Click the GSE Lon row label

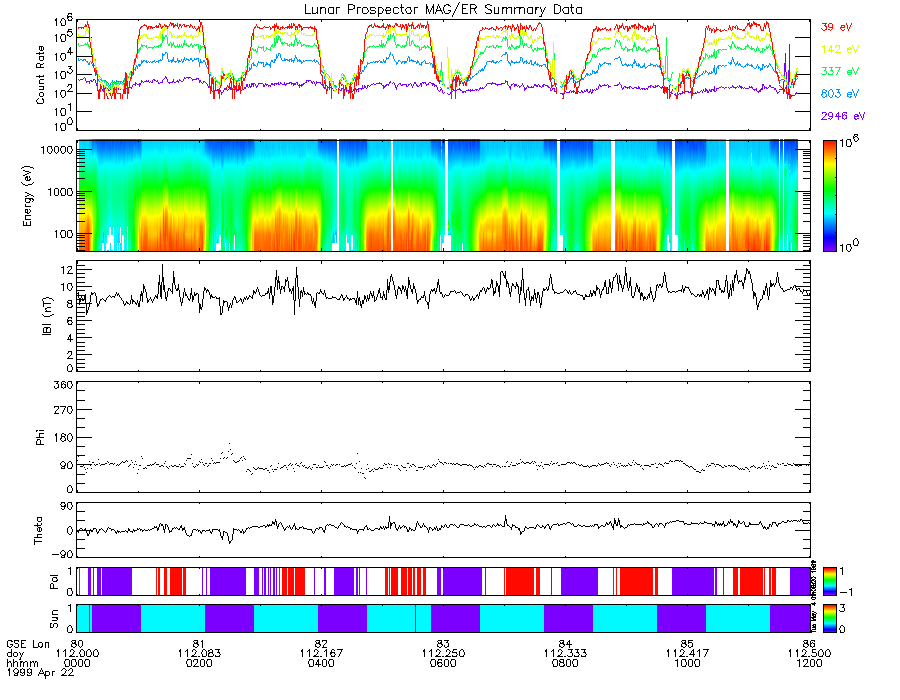[x=28, y=644]
